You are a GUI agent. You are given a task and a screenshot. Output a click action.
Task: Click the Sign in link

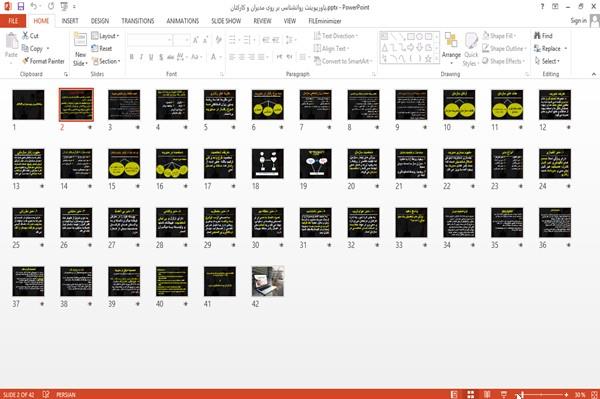pyautogui.click(x=578, y=21)
